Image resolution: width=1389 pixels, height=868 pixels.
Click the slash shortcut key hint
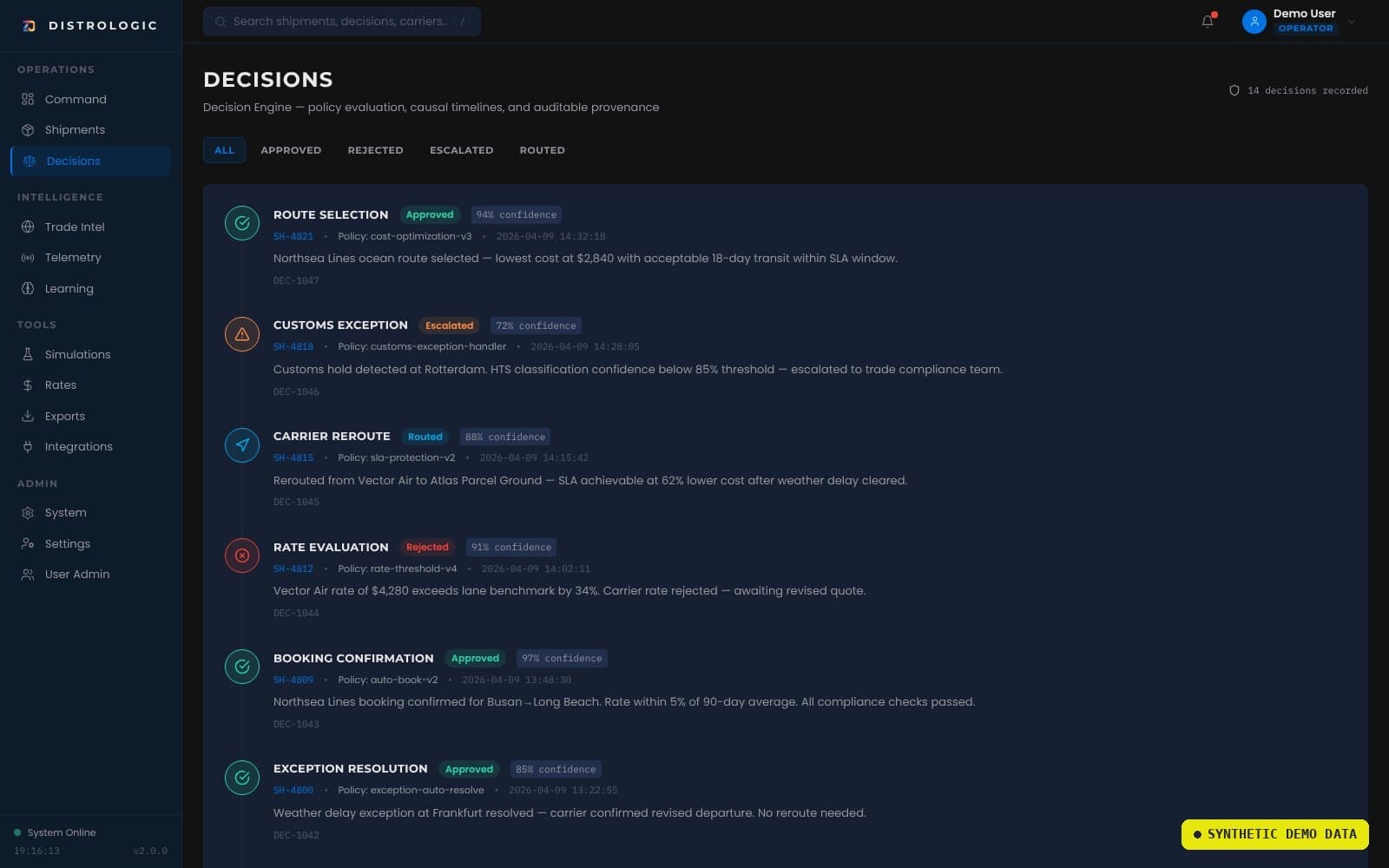tap(462, 21)
